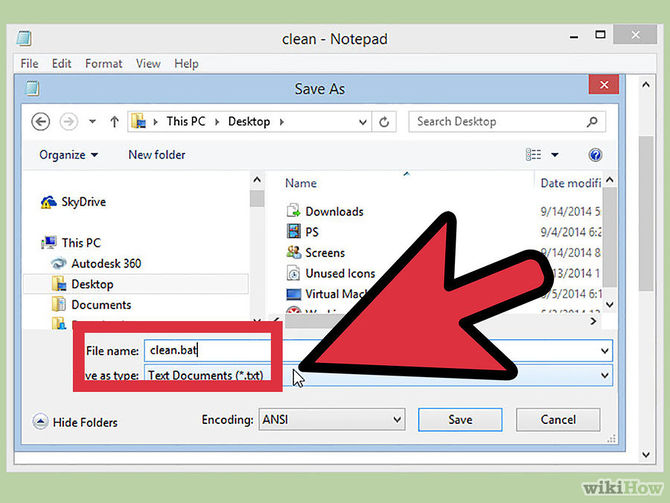This screenshot has width=670, height=503.
Task: Click the Date modified column header
Action: point(570,183)
